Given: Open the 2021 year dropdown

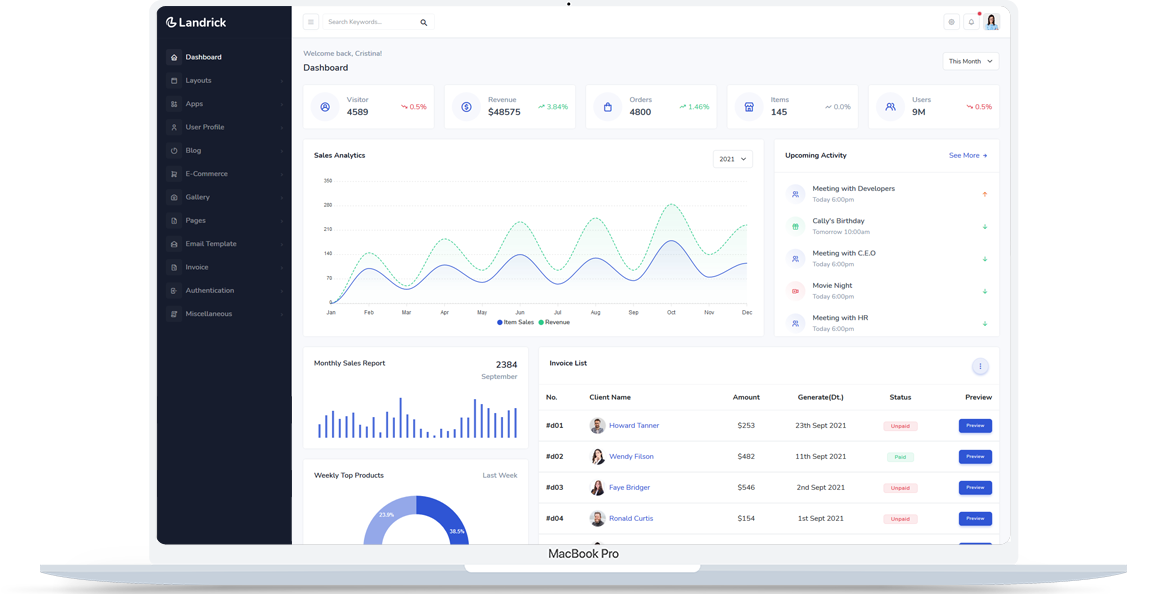Looking at the screenshot, I should (x=732, y=159).
